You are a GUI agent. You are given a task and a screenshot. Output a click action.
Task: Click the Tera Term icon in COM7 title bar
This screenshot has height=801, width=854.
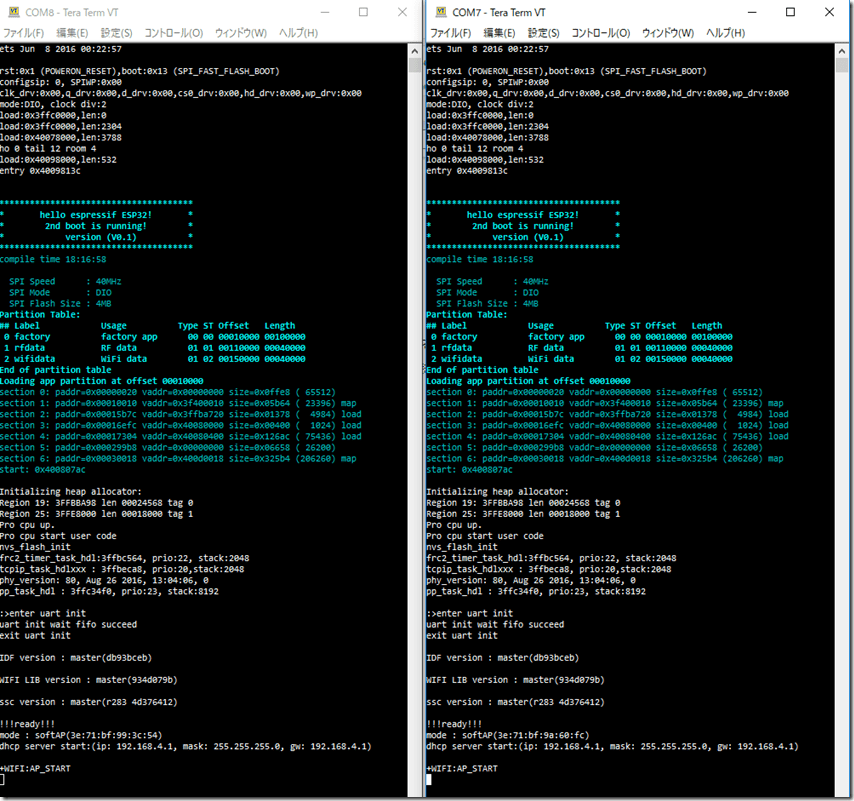coord(441,11)
